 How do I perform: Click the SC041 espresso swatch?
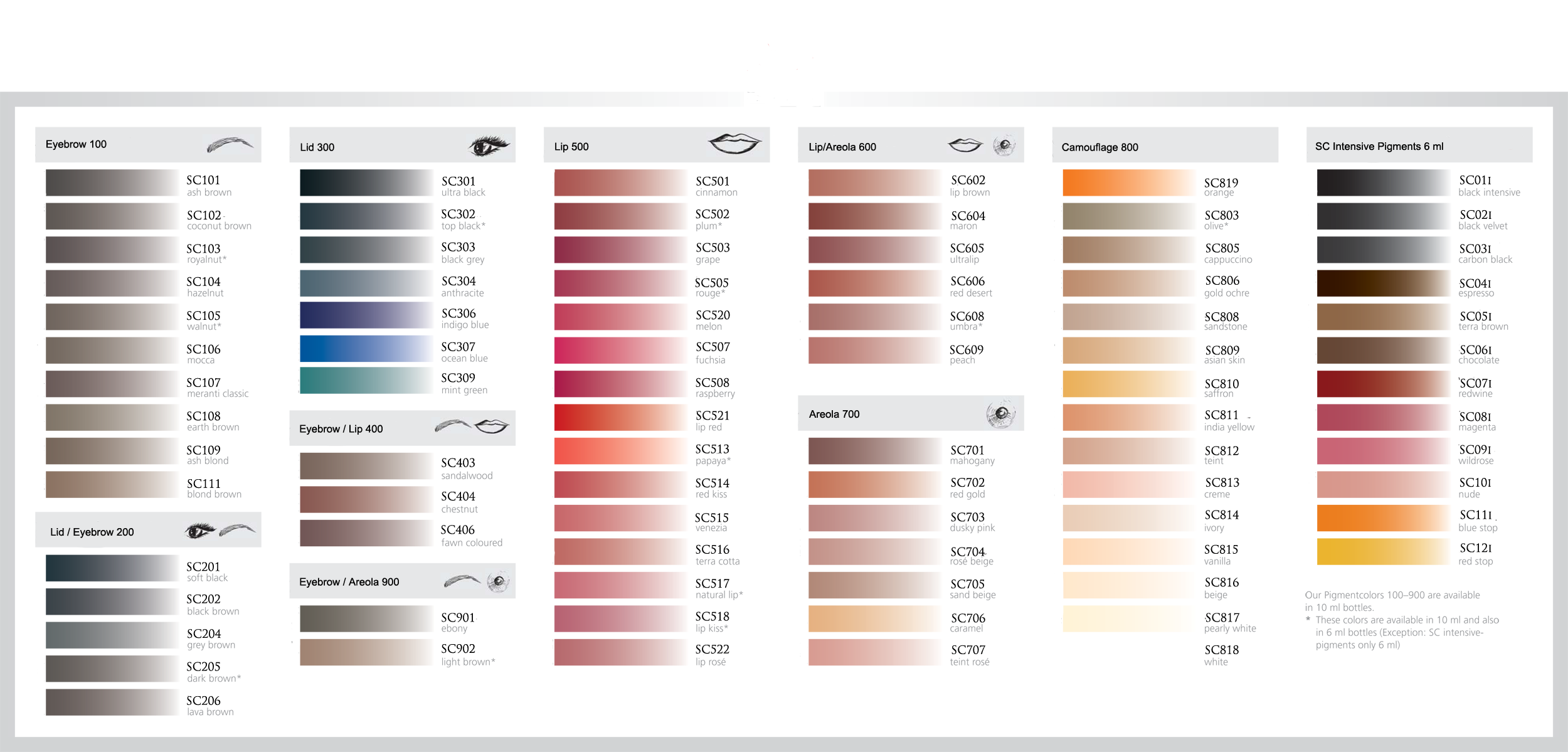tap(1383, 283)
